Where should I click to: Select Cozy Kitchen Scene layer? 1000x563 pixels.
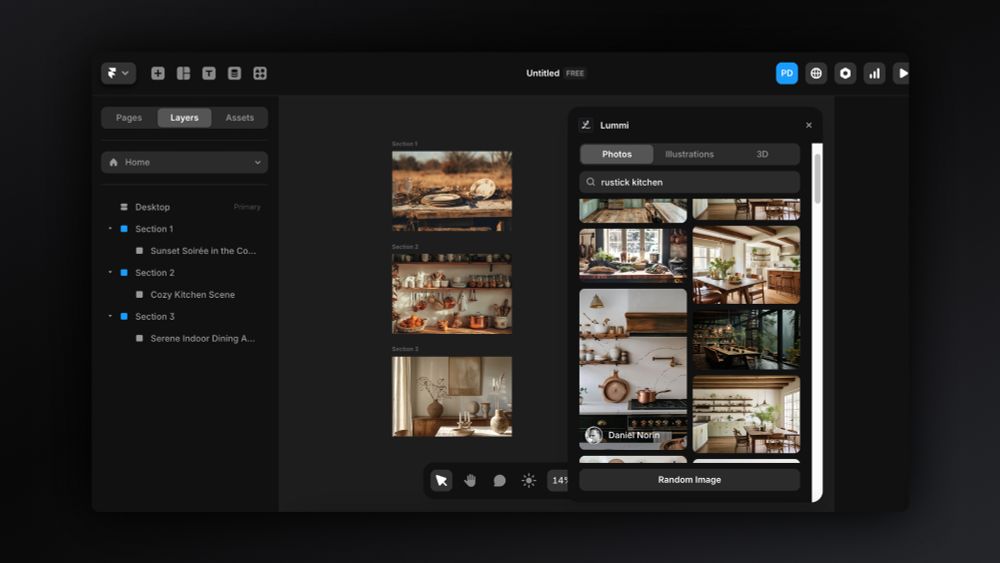pyautogui.click(x=193, y=295)
